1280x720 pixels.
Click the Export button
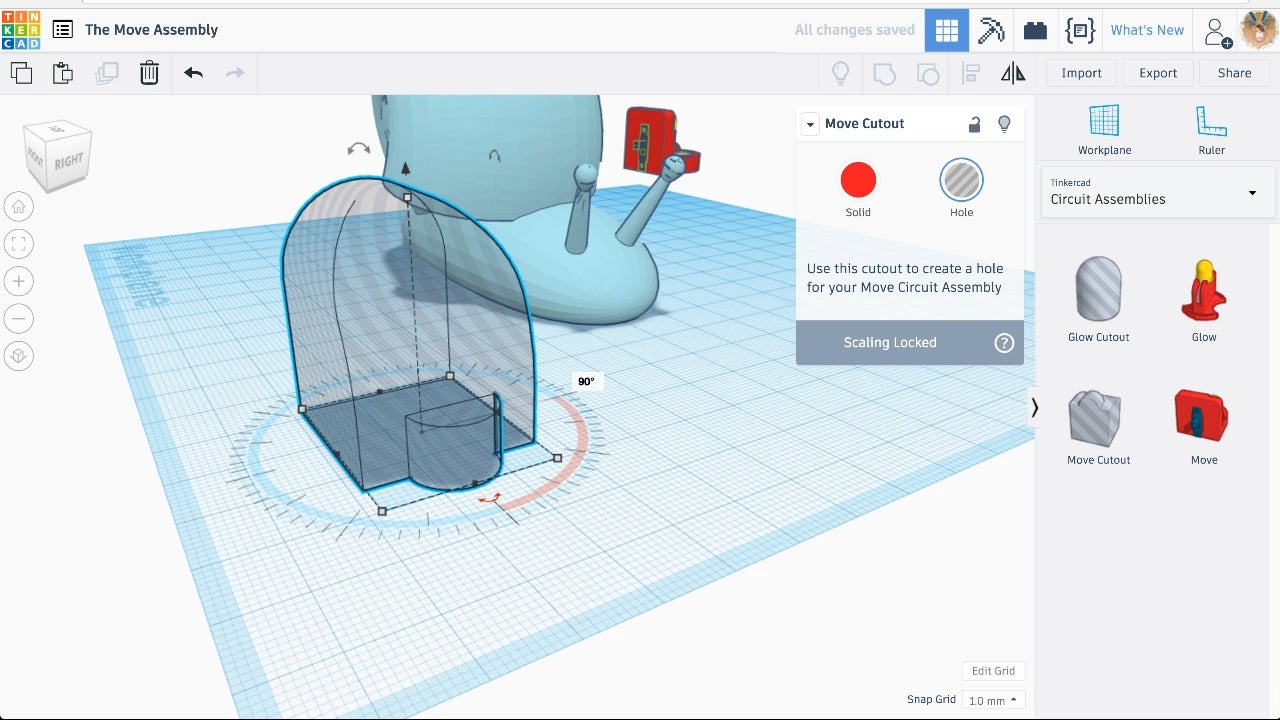1158,73
